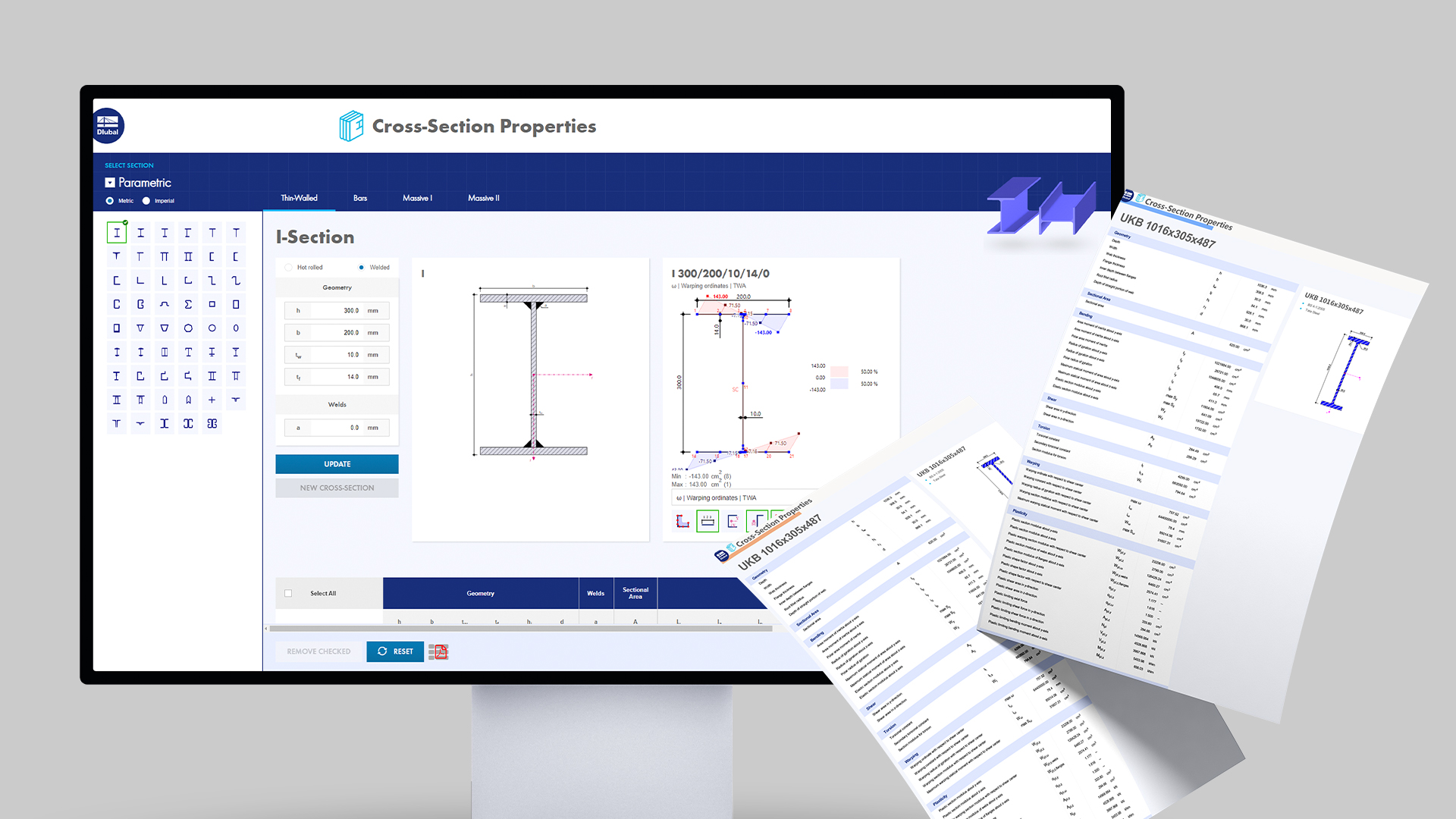Image resolution: width=1456 pixels, height=819 pixels.
Task: Select the I-Section tool icon
Action: [116, 233]
